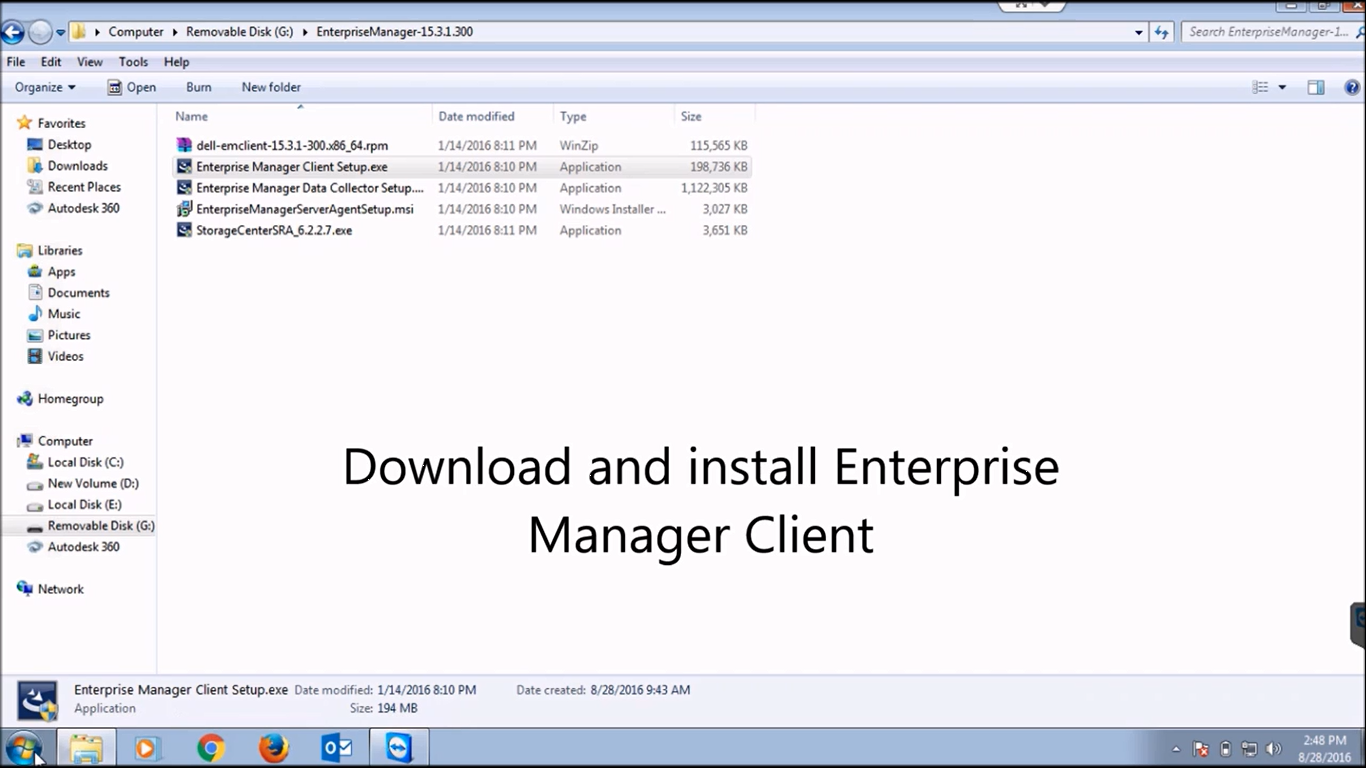Click the Windows Explorer taskbar icon
The image size is (1366, 768).
[86, 748]
